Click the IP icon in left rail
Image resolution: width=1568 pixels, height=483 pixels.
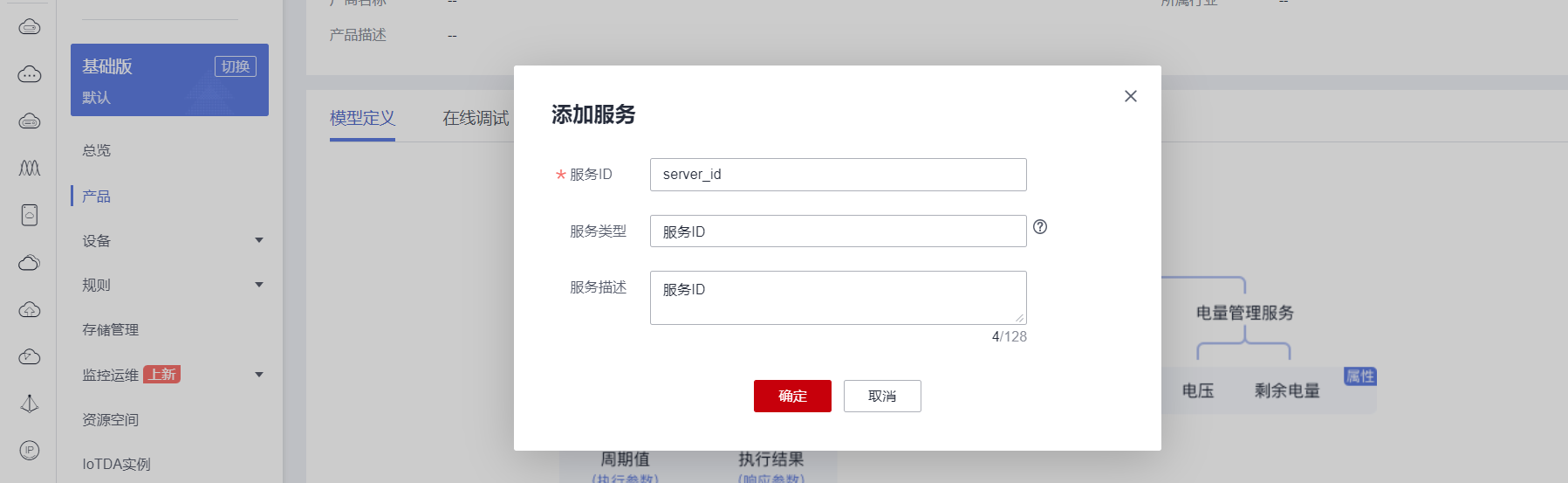[30, 450]
